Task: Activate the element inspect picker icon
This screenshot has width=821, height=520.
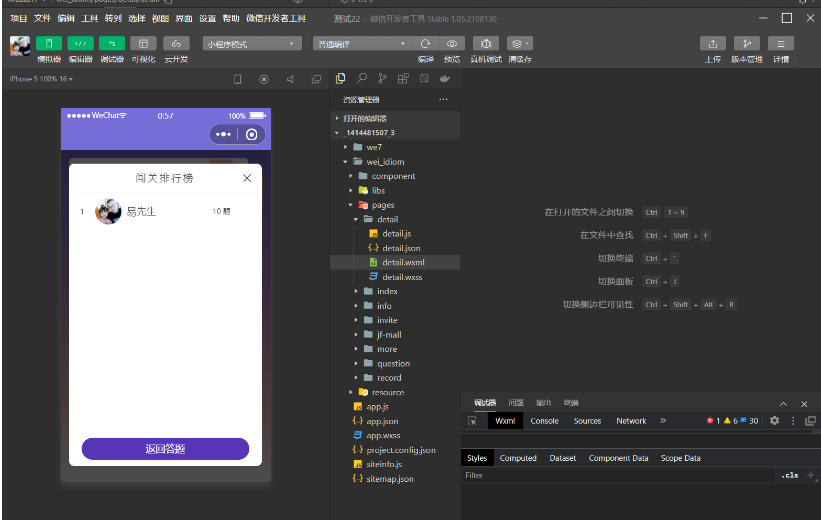Action: coord(472,421)
